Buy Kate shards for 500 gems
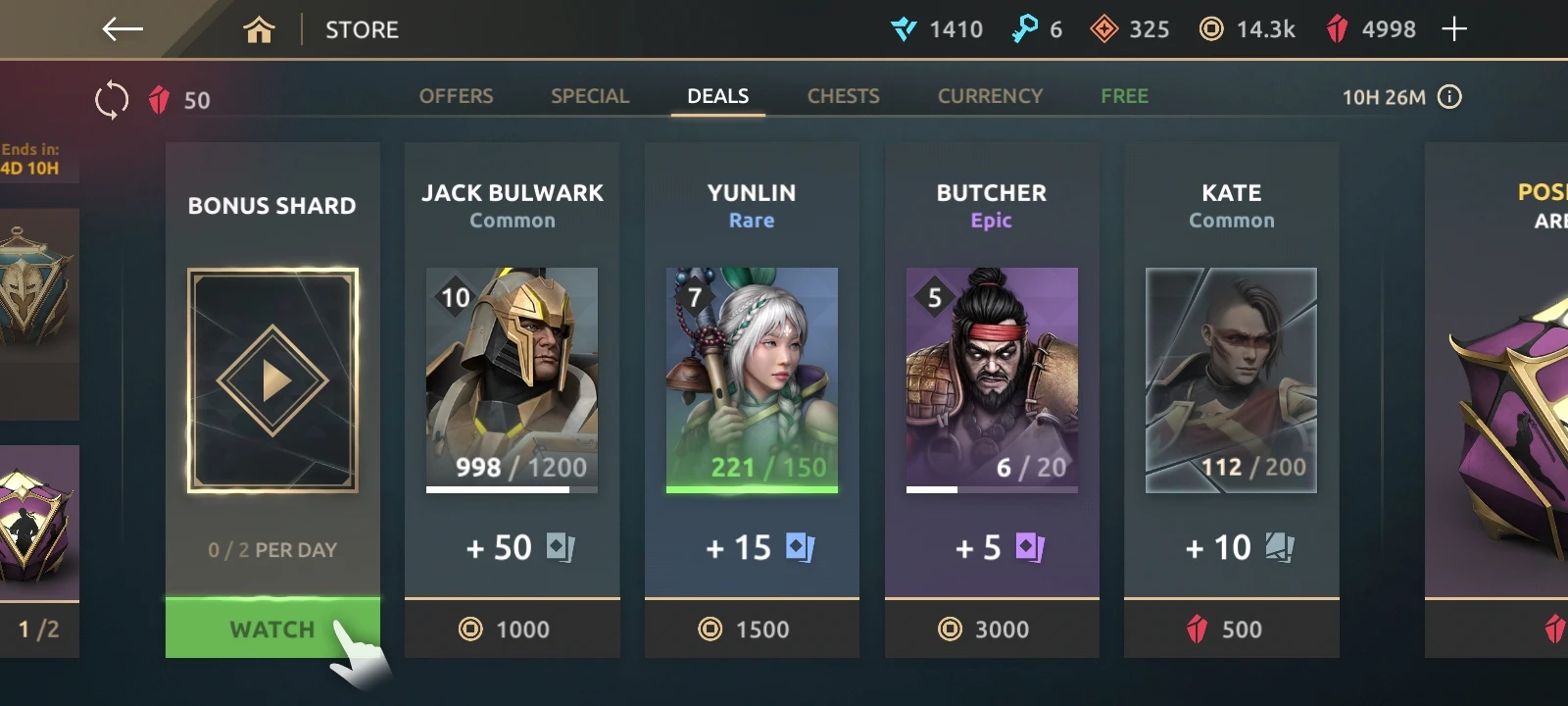The width and height of the screenshot is (1568, 706). click(1232, 629)
